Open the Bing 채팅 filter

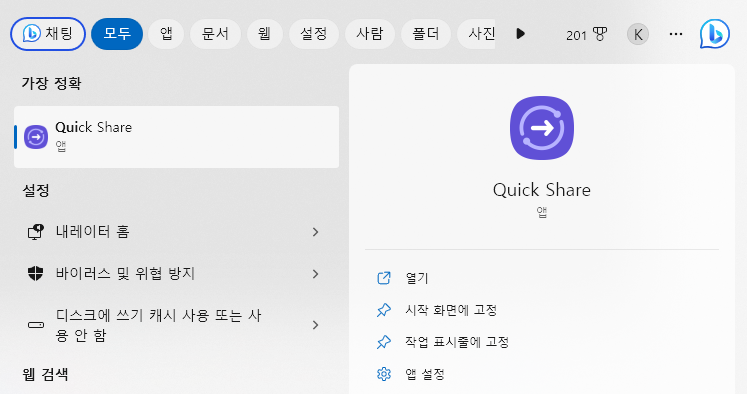pos(48,34)
